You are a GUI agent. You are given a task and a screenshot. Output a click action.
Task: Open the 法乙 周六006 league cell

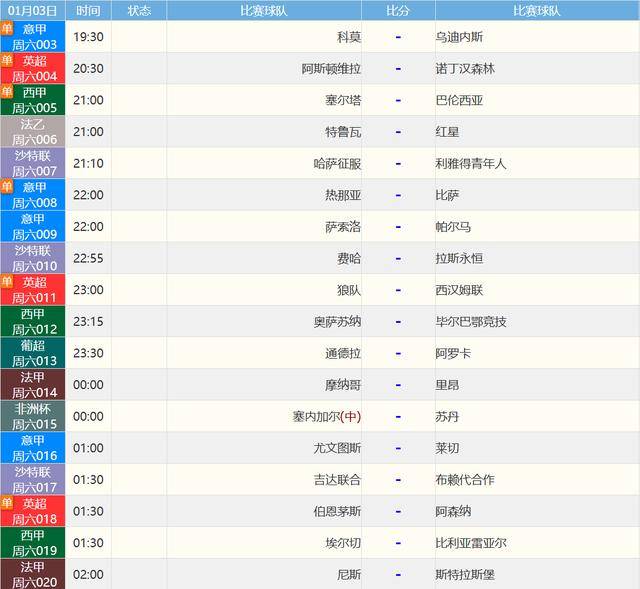coord(33,131)
